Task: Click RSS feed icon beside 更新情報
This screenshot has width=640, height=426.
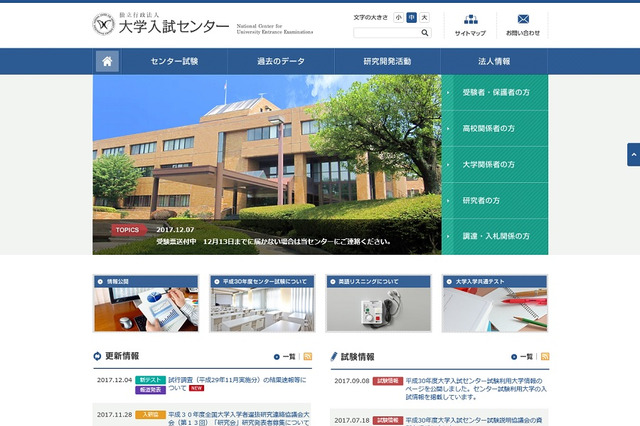Action: [308, 356]
